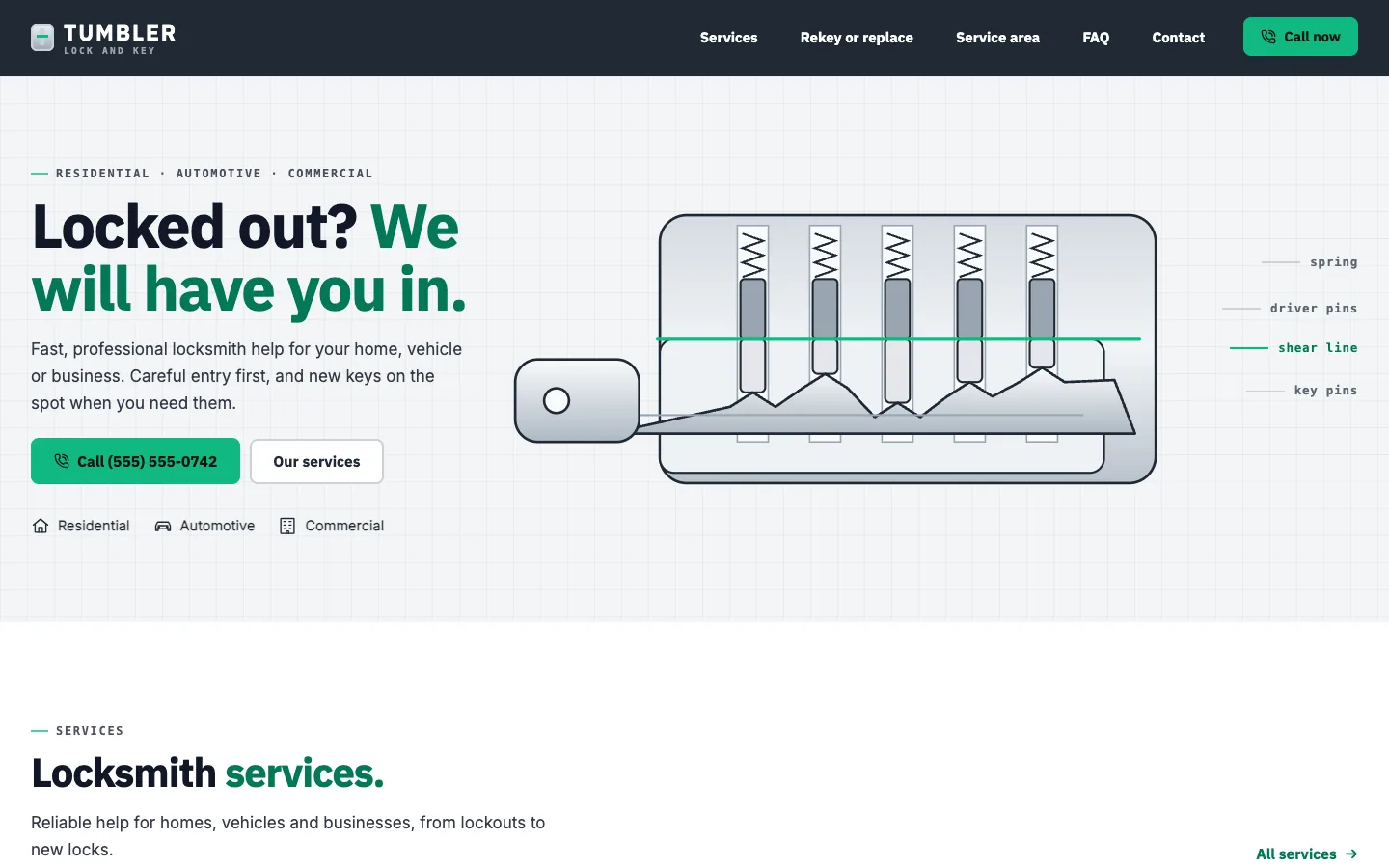Open the Services nav link
The width and height of the screenshot is (1389, 868).
(x=728, y=38)
